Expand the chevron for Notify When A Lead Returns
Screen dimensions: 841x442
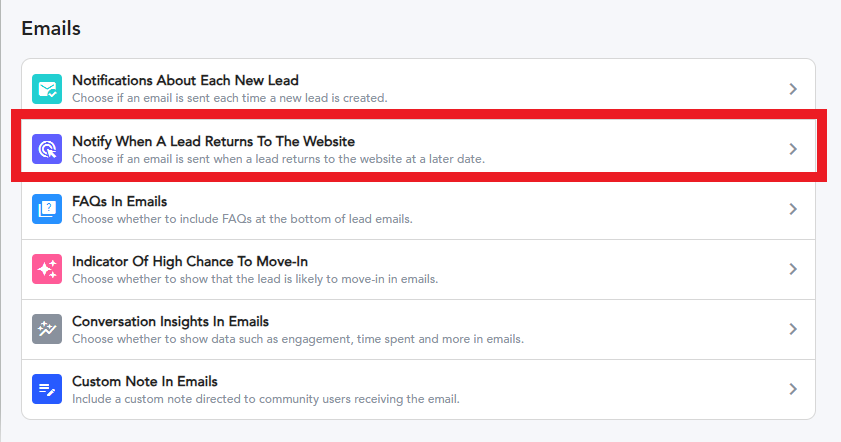click(x=793, y=149)
